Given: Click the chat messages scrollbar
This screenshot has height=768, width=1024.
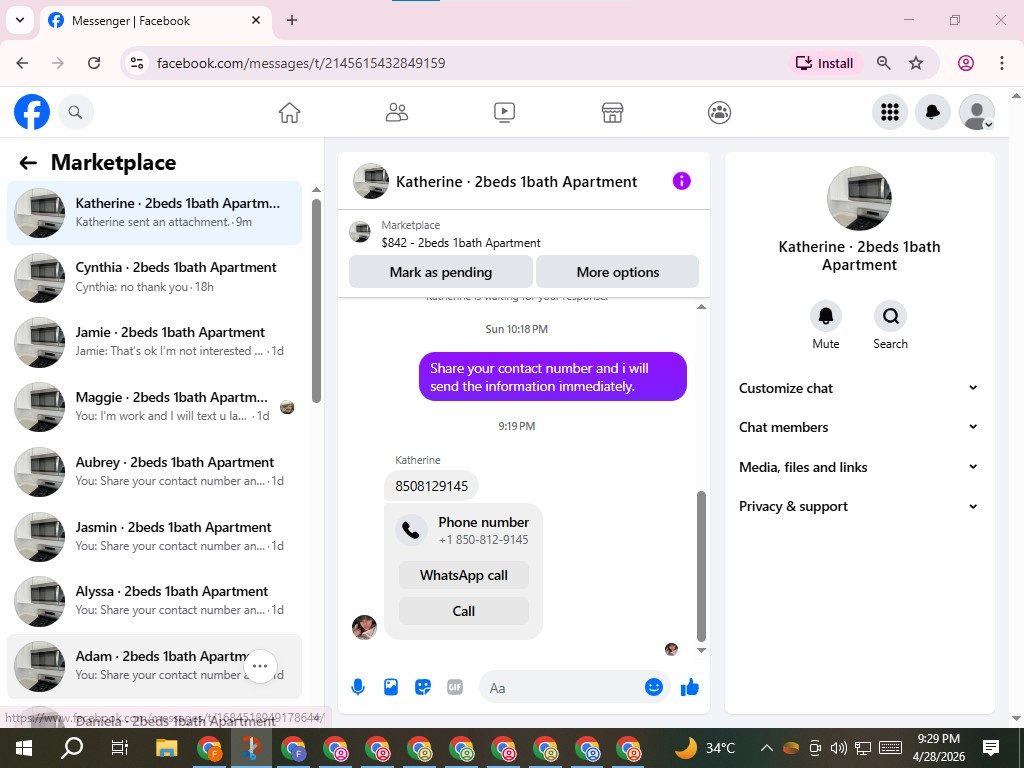Looking at the screenshot, I should (x=701, y=566).
